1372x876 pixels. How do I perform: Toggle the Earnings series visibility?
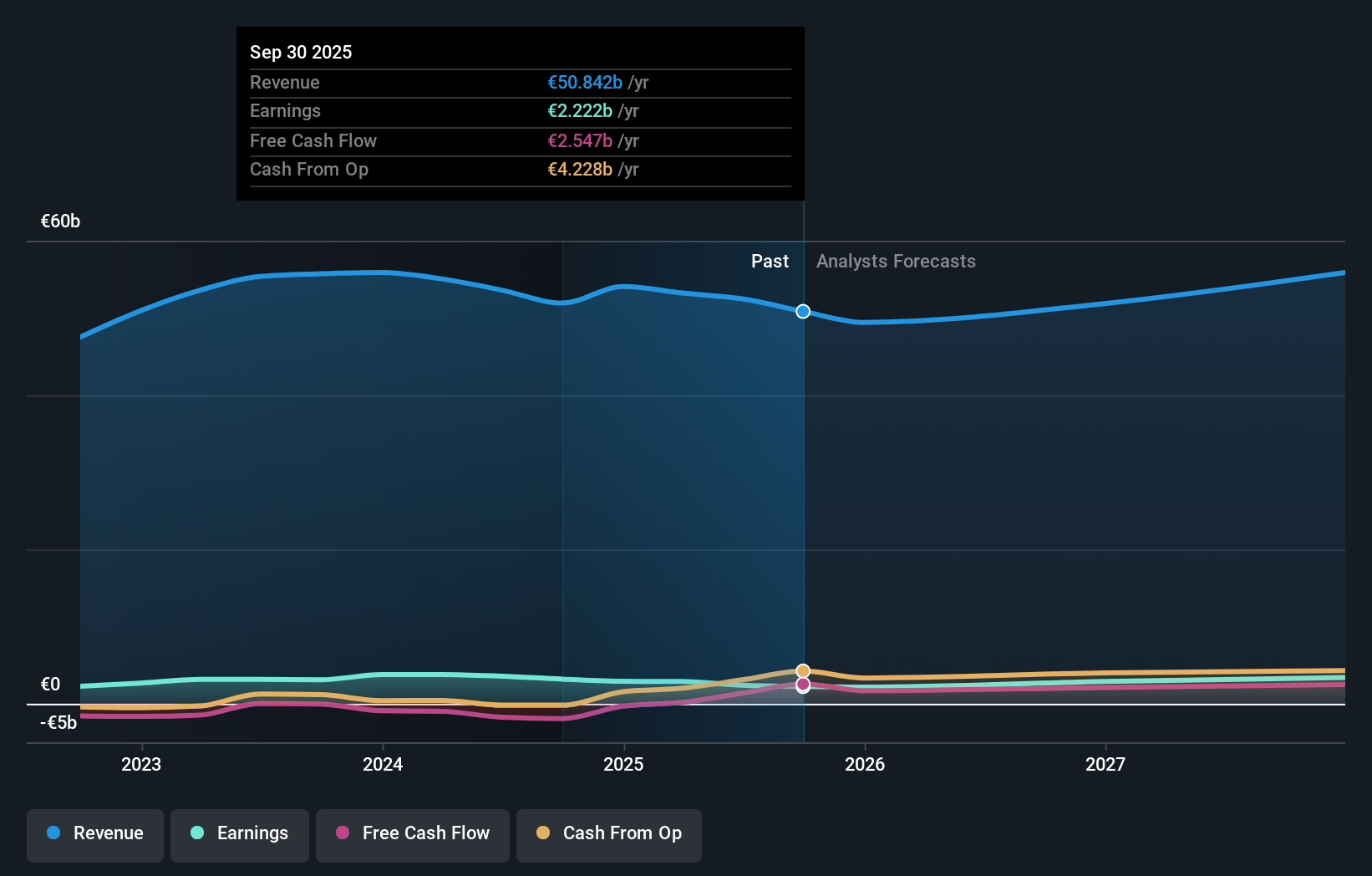(x=240, y=833)
